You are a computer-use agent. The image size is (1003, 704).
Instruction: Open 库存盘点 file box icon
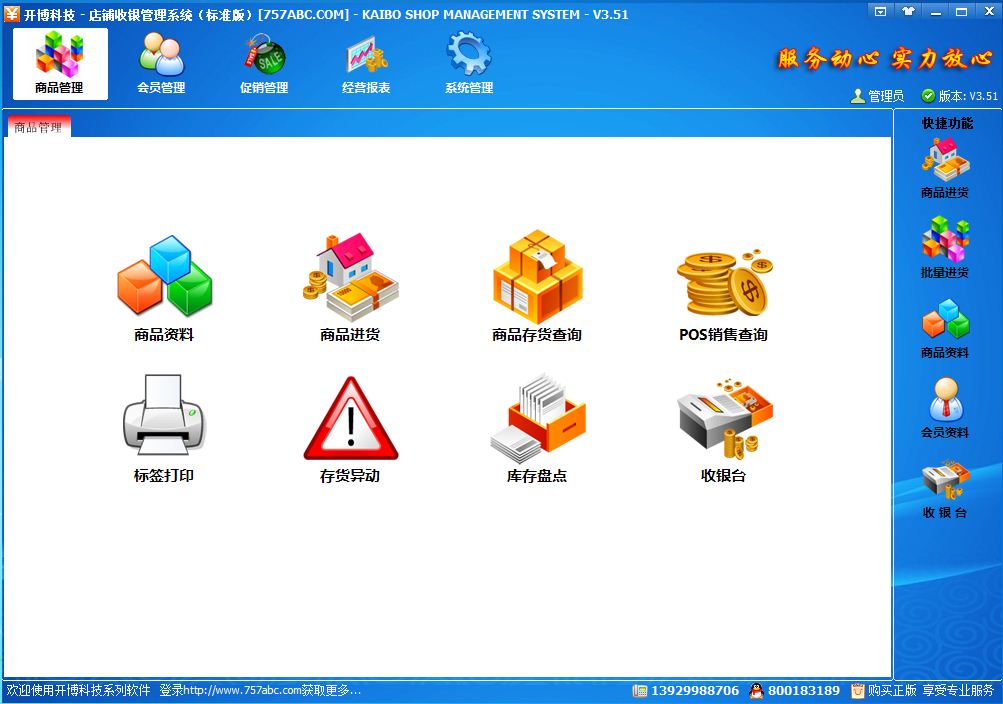tap(537, 428)
